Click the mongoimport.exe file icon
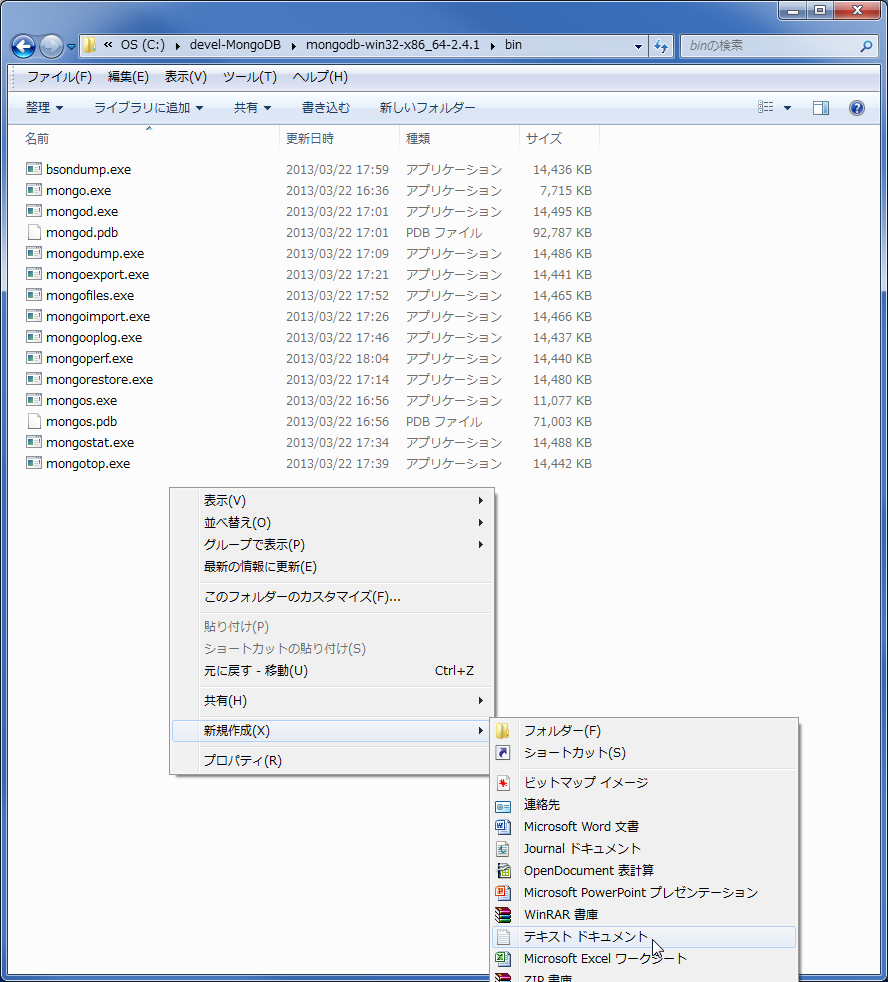Image resolution: width=888 pixels, height=982 pixels. click(x=34, y=316)
